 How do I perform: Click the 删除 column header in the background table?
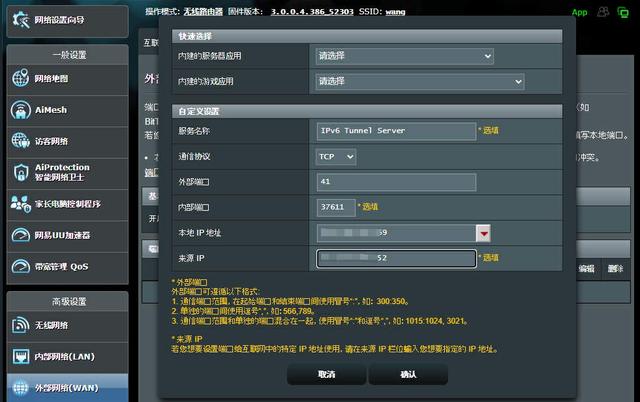[616, 268]
